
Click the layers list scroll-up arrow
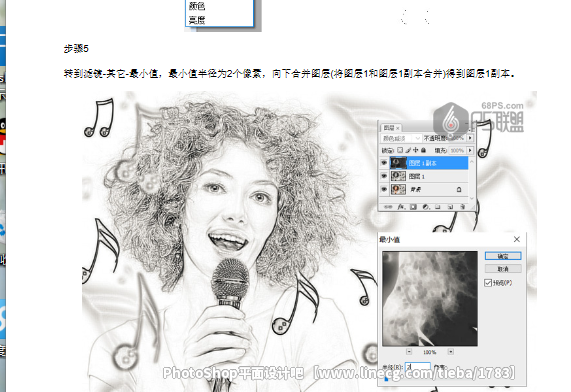pos(472,161)
